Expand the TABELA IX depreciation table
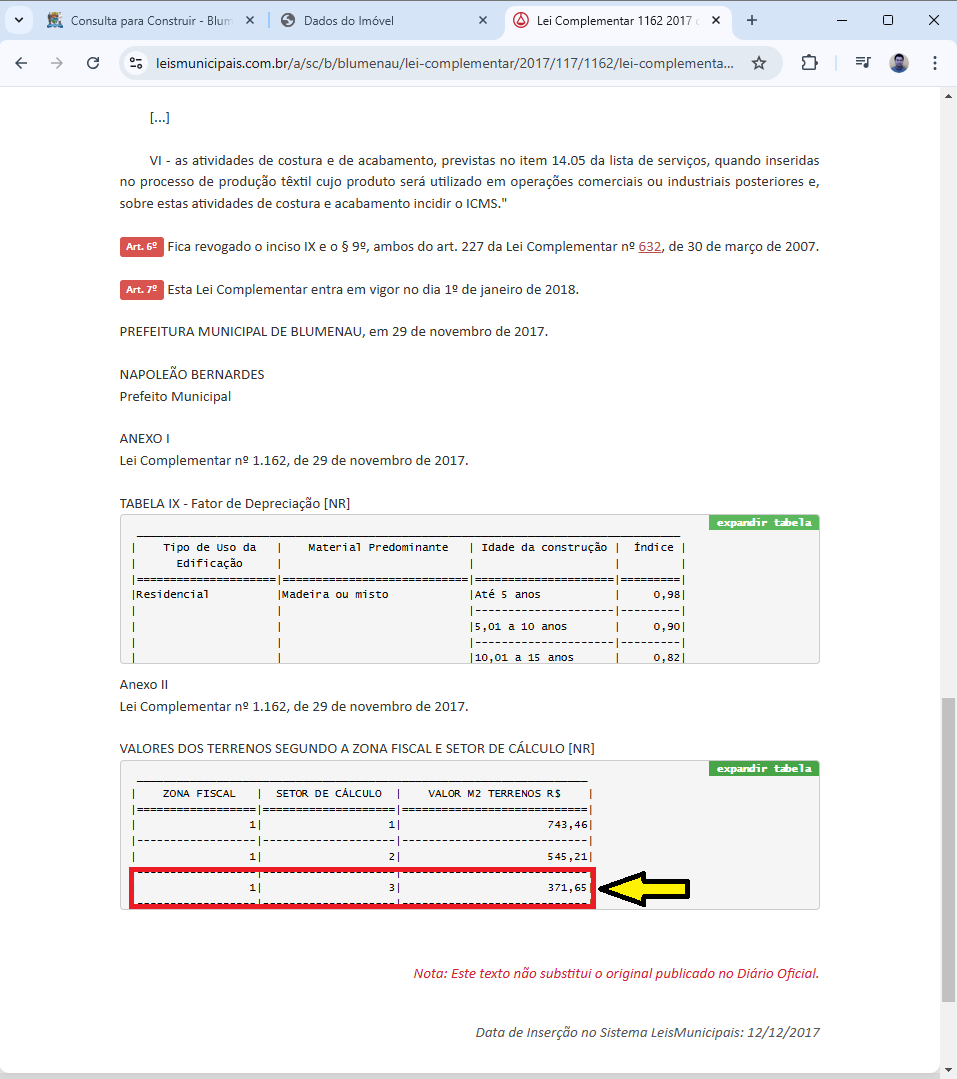 pos(763,521)
